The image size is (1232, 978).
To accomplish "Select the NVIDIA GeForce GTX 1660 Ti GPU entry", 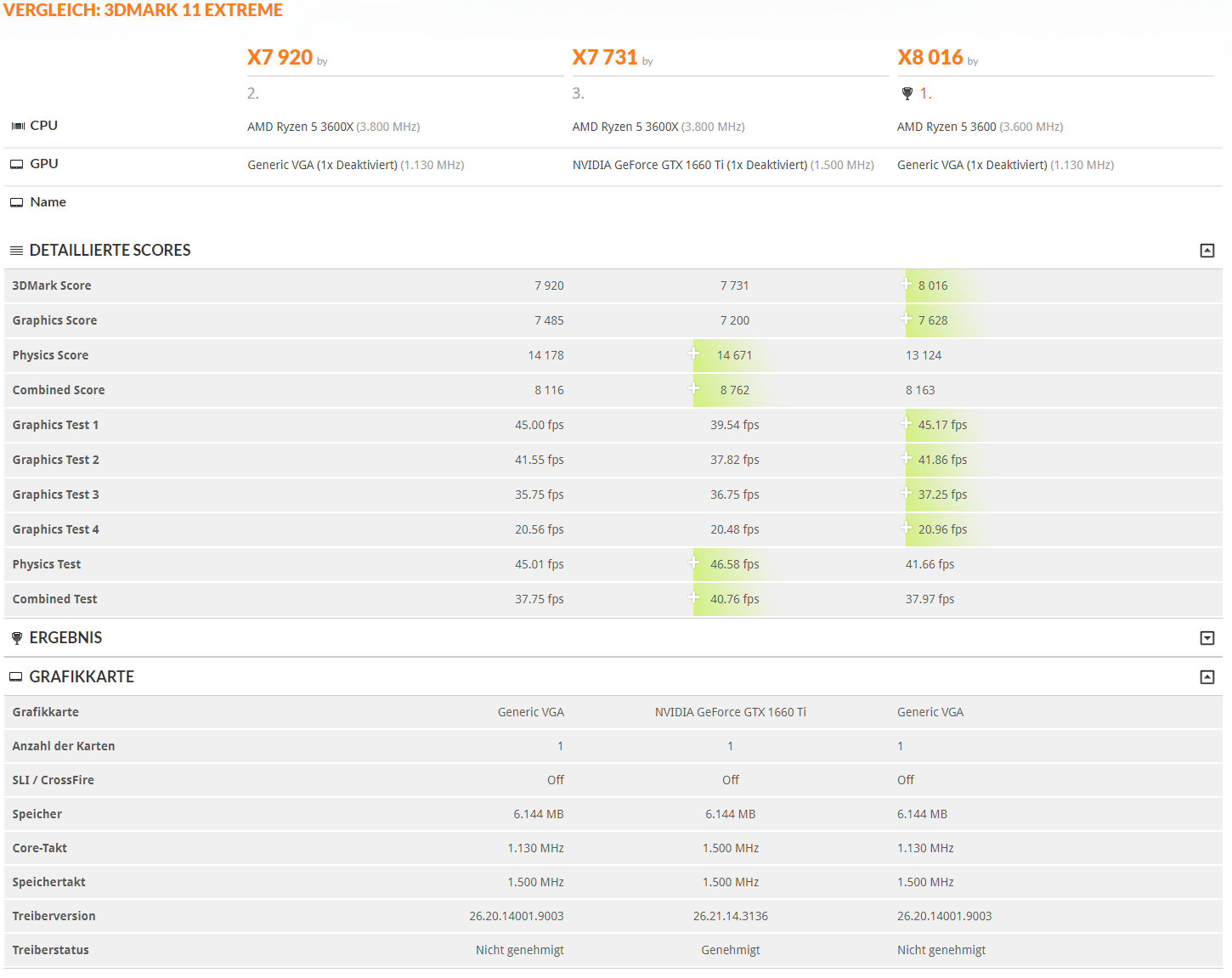I will (x=723, y=165).
